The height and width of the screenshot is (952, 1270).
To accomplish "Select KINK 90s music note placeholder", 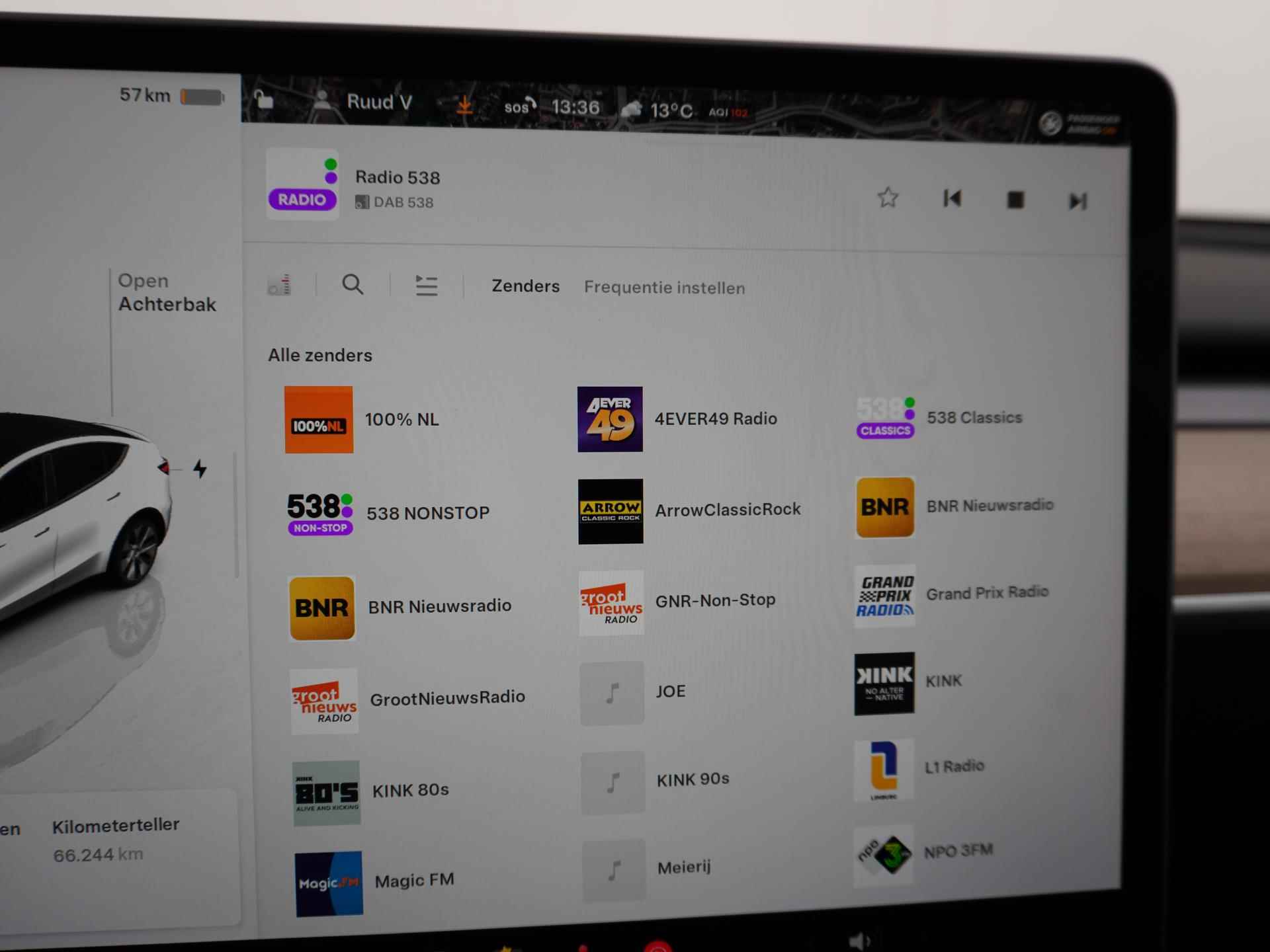I will point(613,783).
